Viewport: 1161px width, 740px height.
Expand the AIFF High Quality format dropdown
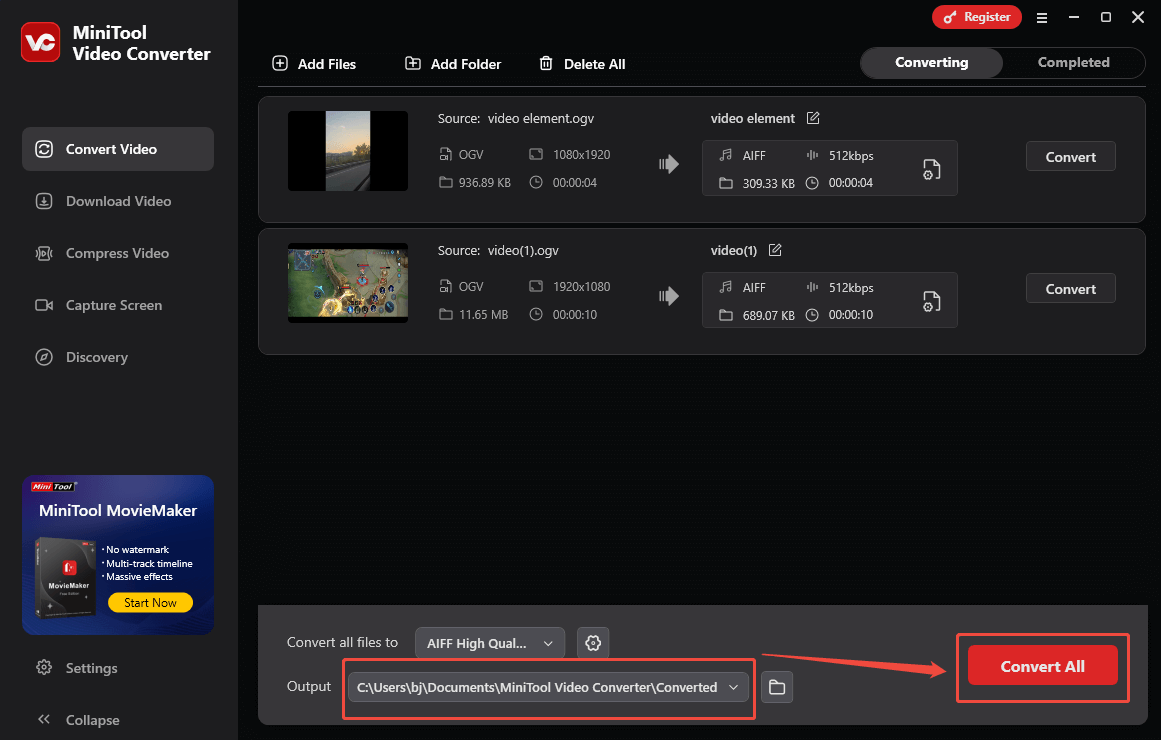point(490,643)
